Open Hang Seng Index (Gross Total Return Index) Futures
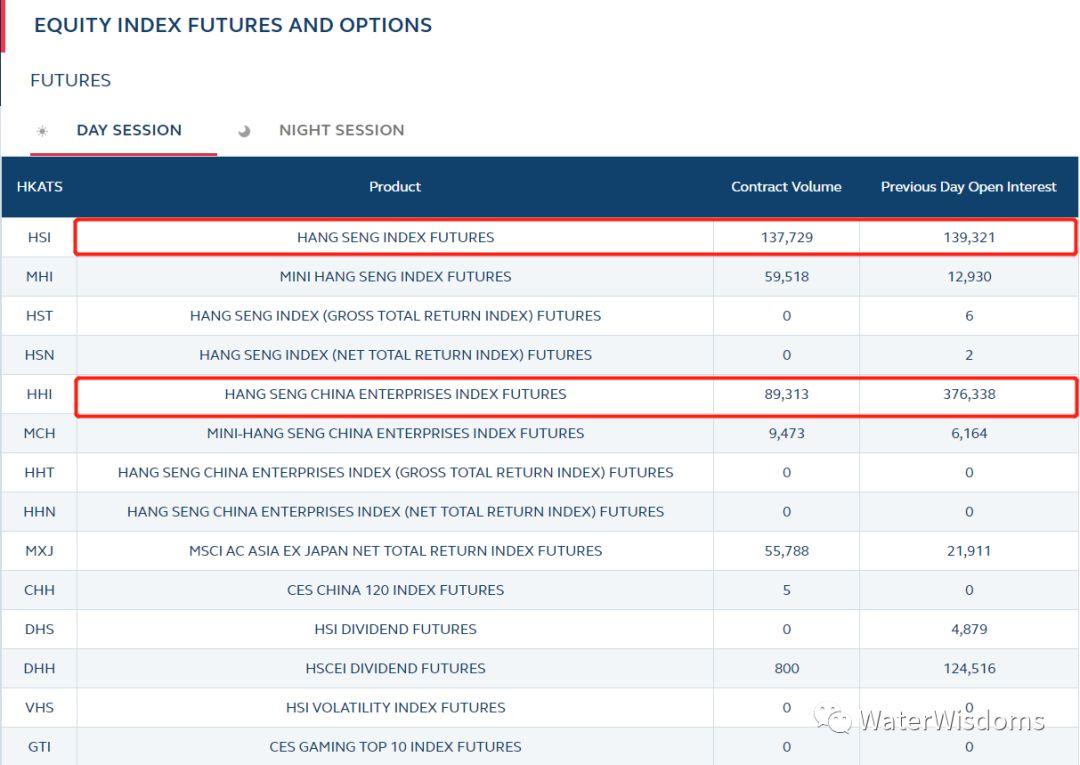This screenshot has height=765, width=1080. [x=395, y=316]
